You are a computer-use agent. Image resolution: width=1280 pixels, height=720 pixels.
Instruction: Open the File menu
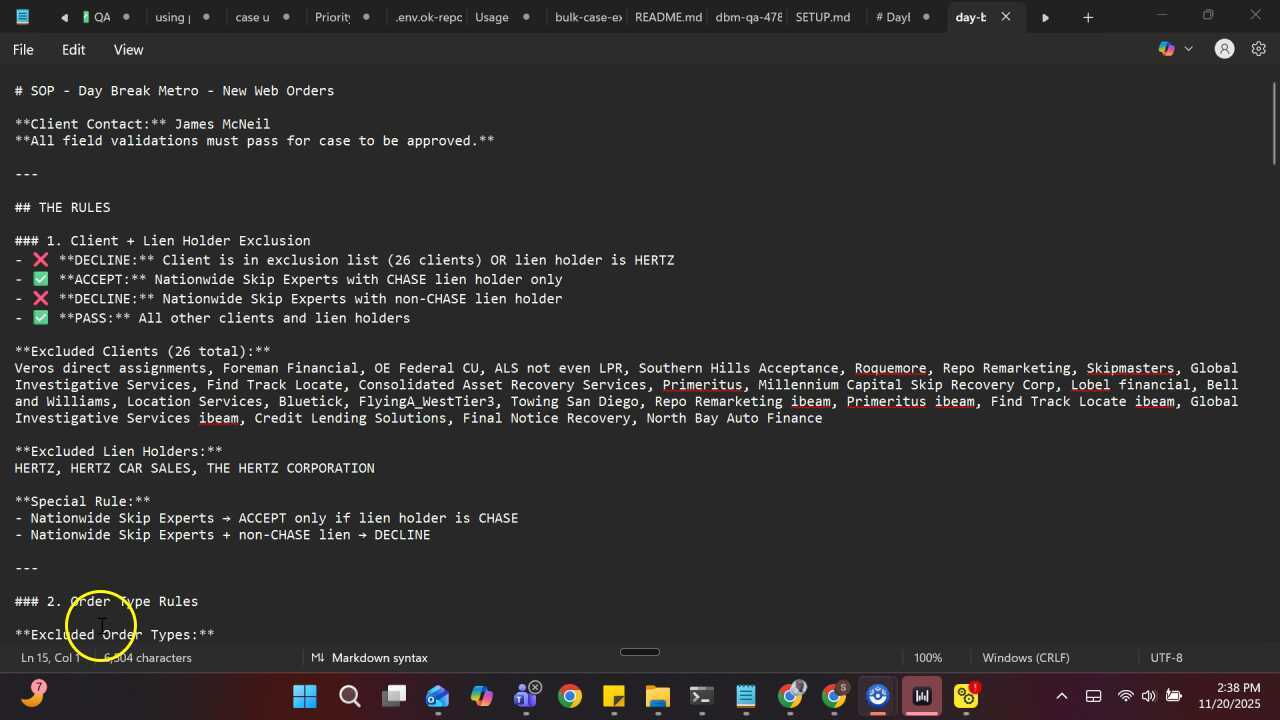[x=23, y=49]
